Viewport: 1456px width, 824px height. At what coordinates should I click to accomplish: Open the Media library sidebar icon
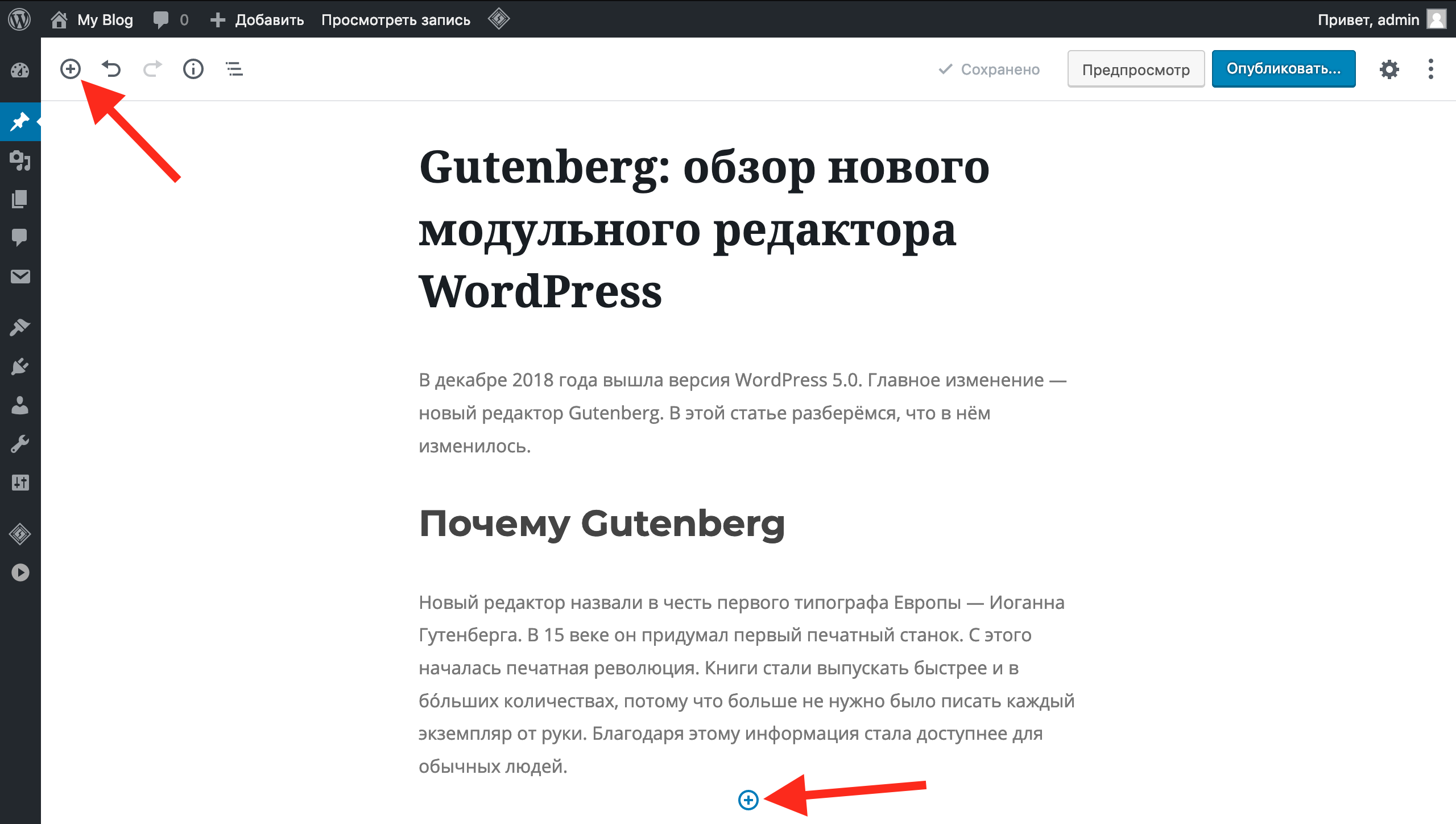(20, 160)
